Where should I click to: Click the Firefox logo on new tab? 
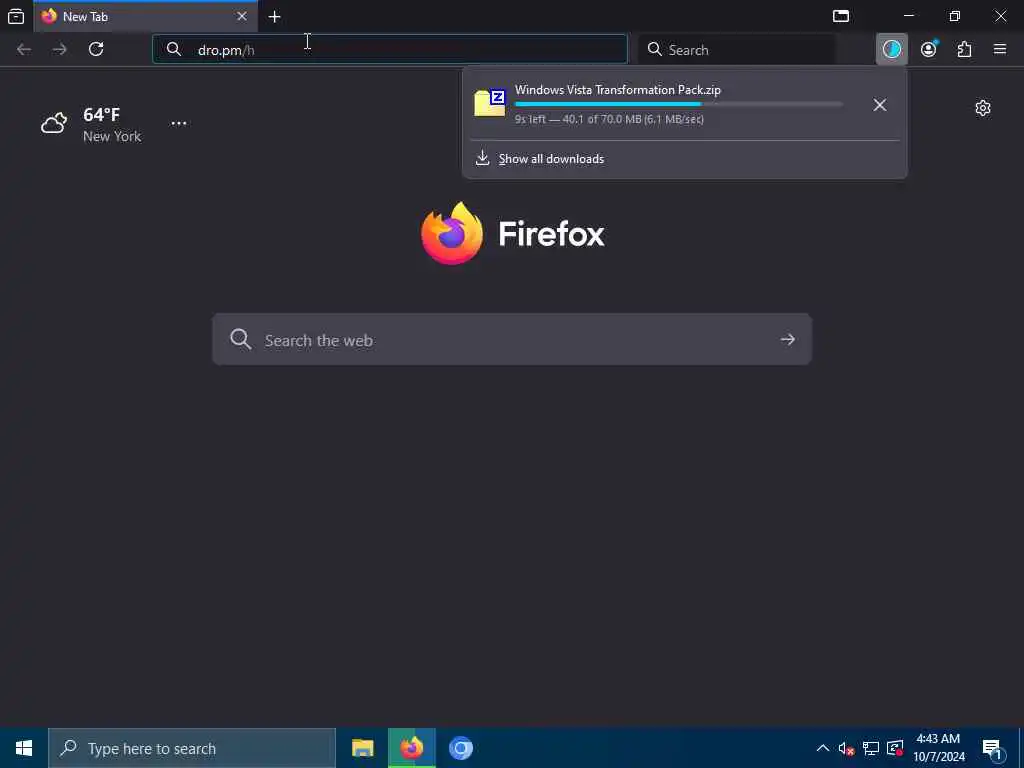click(x=513, y=233)
